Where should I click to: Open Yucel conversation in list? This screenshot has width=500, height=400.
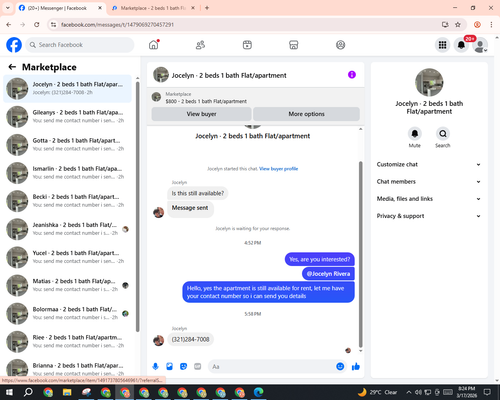click(67, 257)
